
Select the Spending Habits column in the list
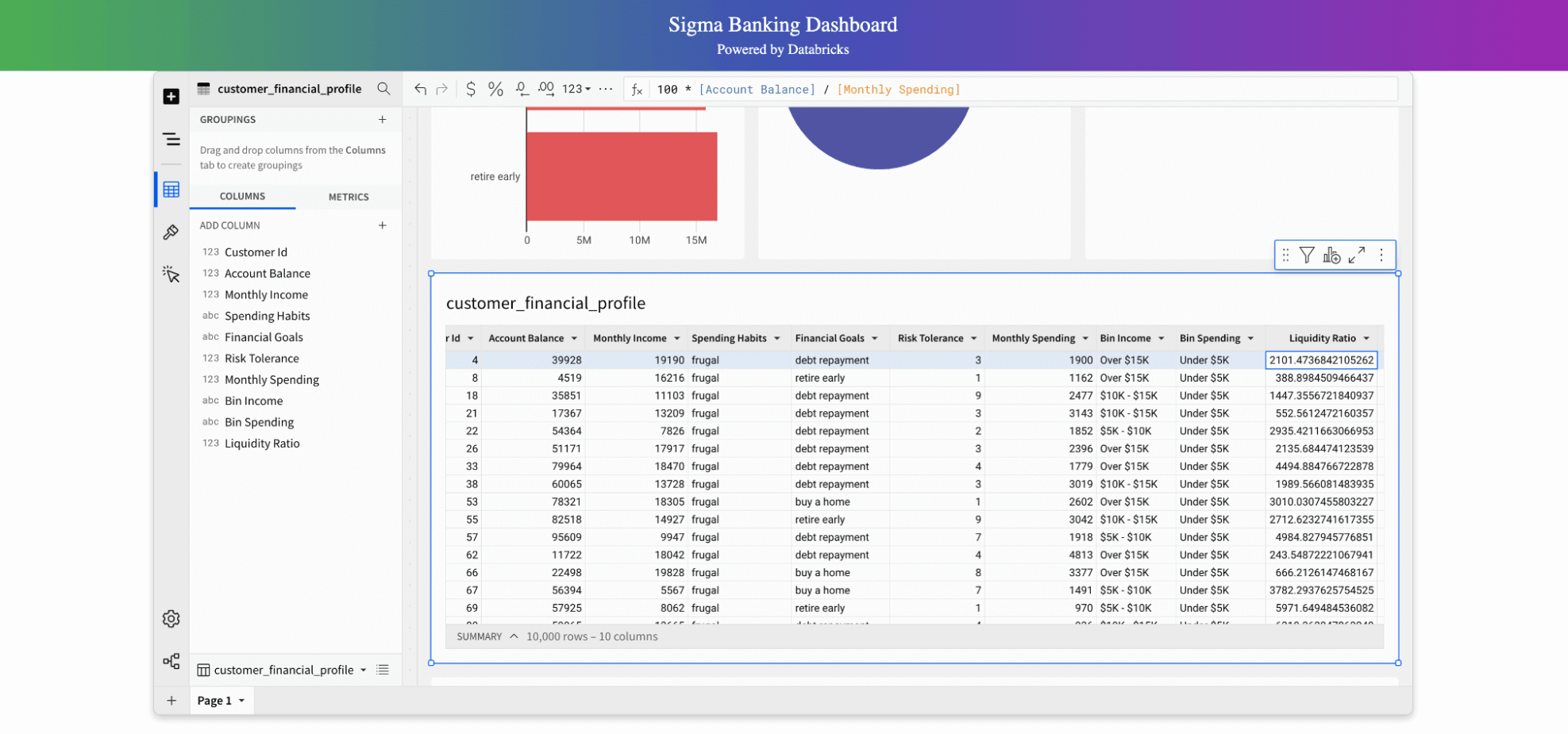[267, 316]
